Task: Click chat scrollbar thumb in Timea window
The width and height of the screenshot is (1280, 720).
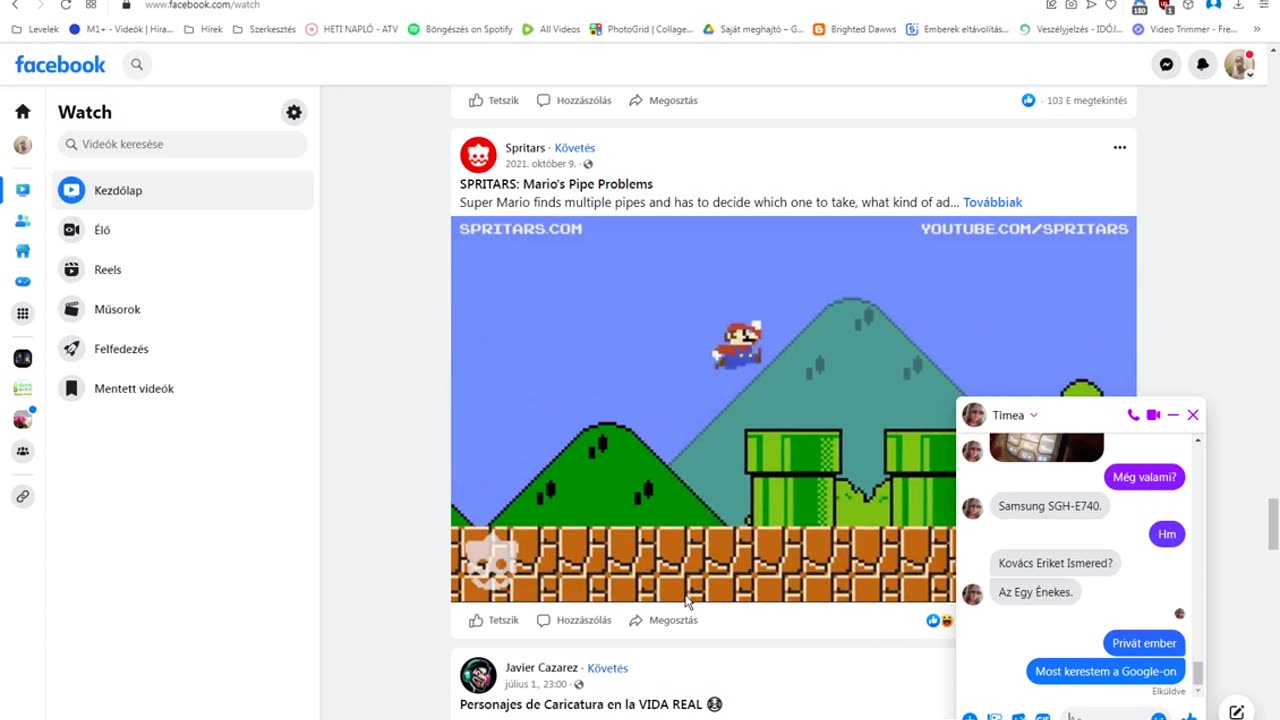Action: pyautogui.click(x=1197, y=673)
